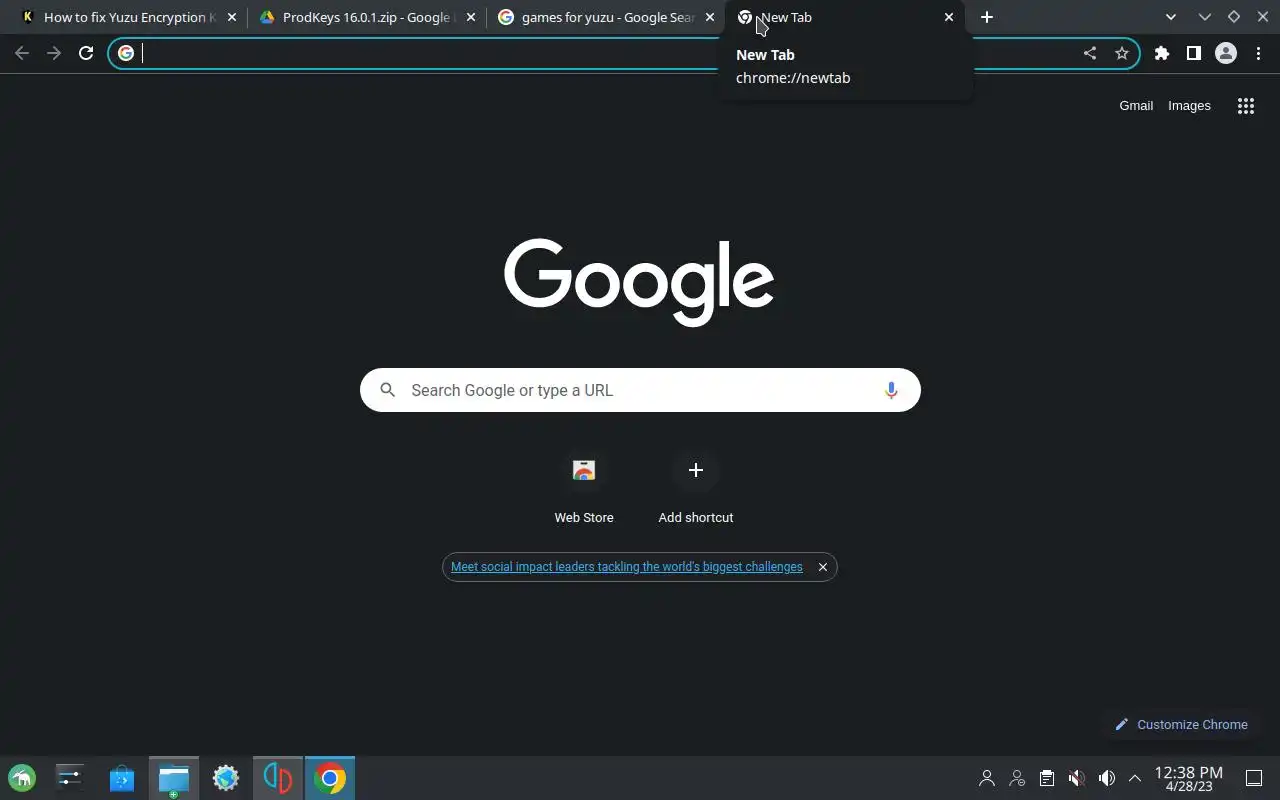Close the ProdKeys 16.0.1.zip tab
This screenshot has width=1280, height=800.
pyautogui.click(x=471, y=17)
